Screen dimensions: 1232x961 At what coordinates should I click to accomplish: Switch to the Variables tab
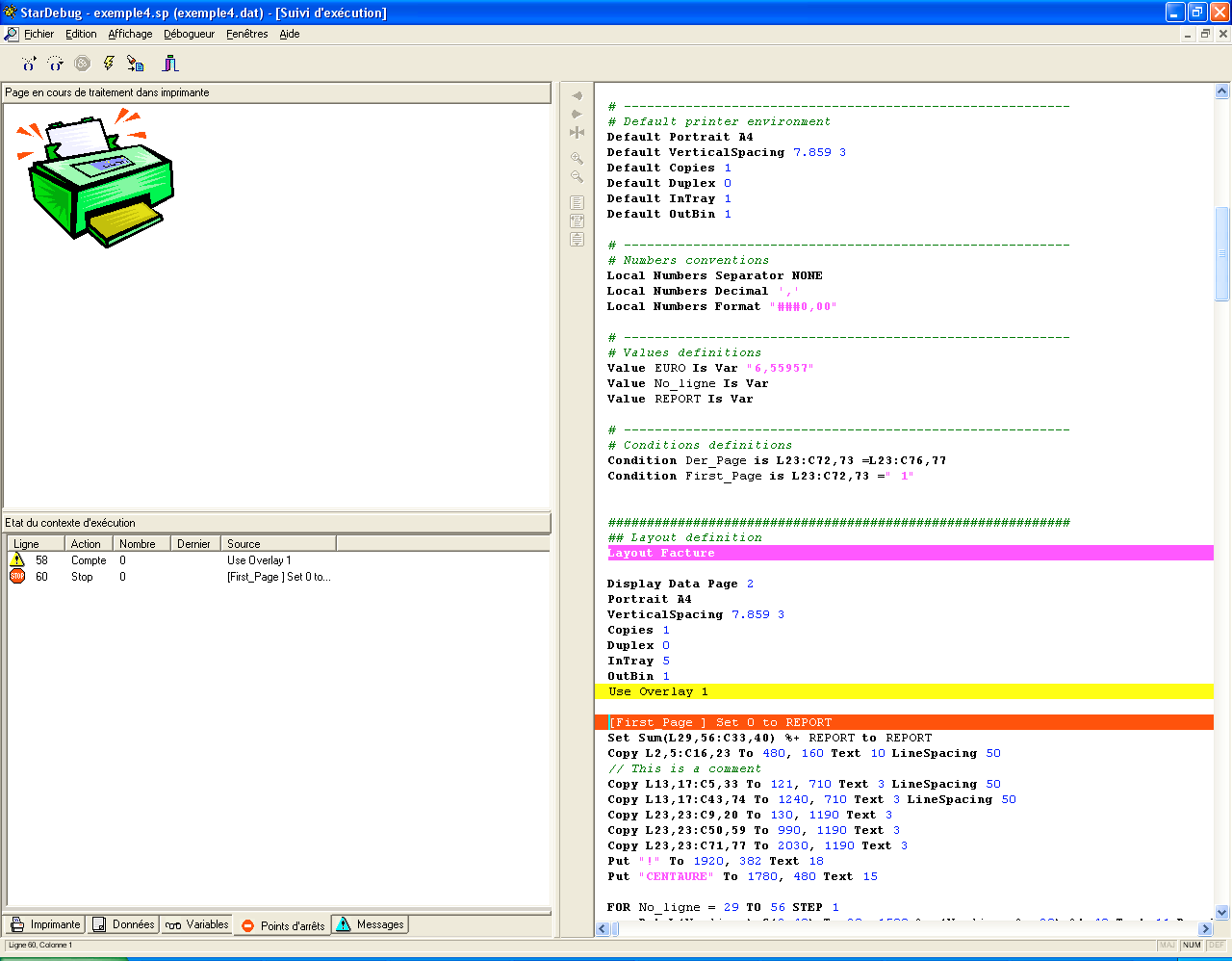coord(197,924)
